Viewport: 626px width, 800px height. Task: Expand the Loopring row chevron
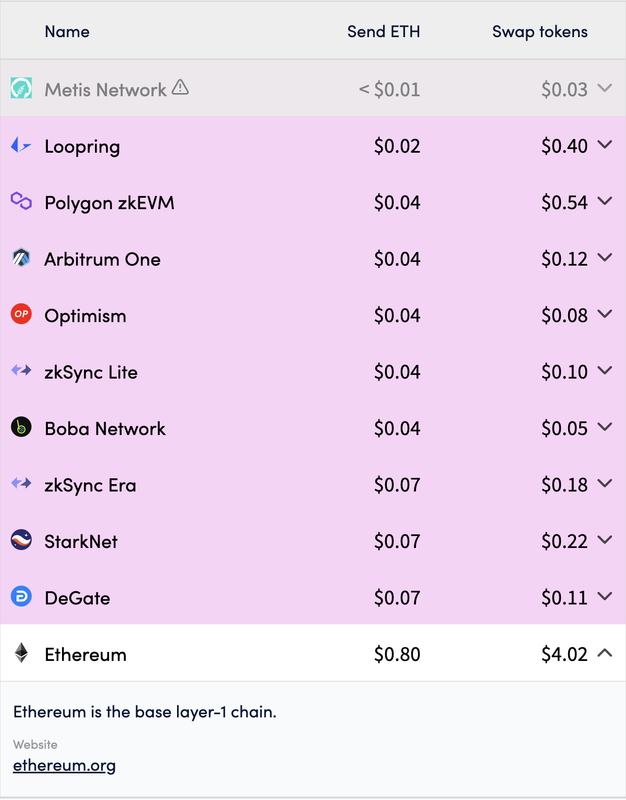click(x=605, y=145)
